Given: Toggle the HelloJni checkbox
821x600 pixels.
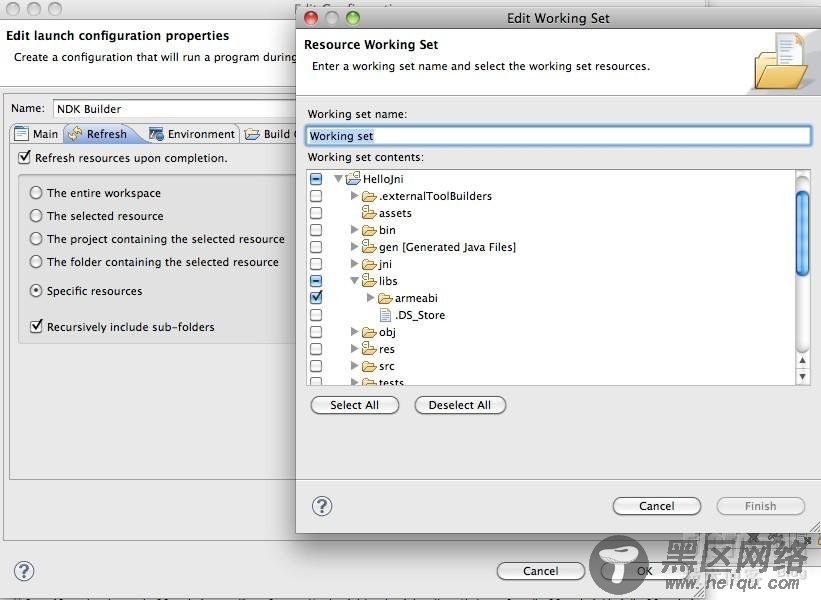Looking at the screenshot, I should [316, 179].
